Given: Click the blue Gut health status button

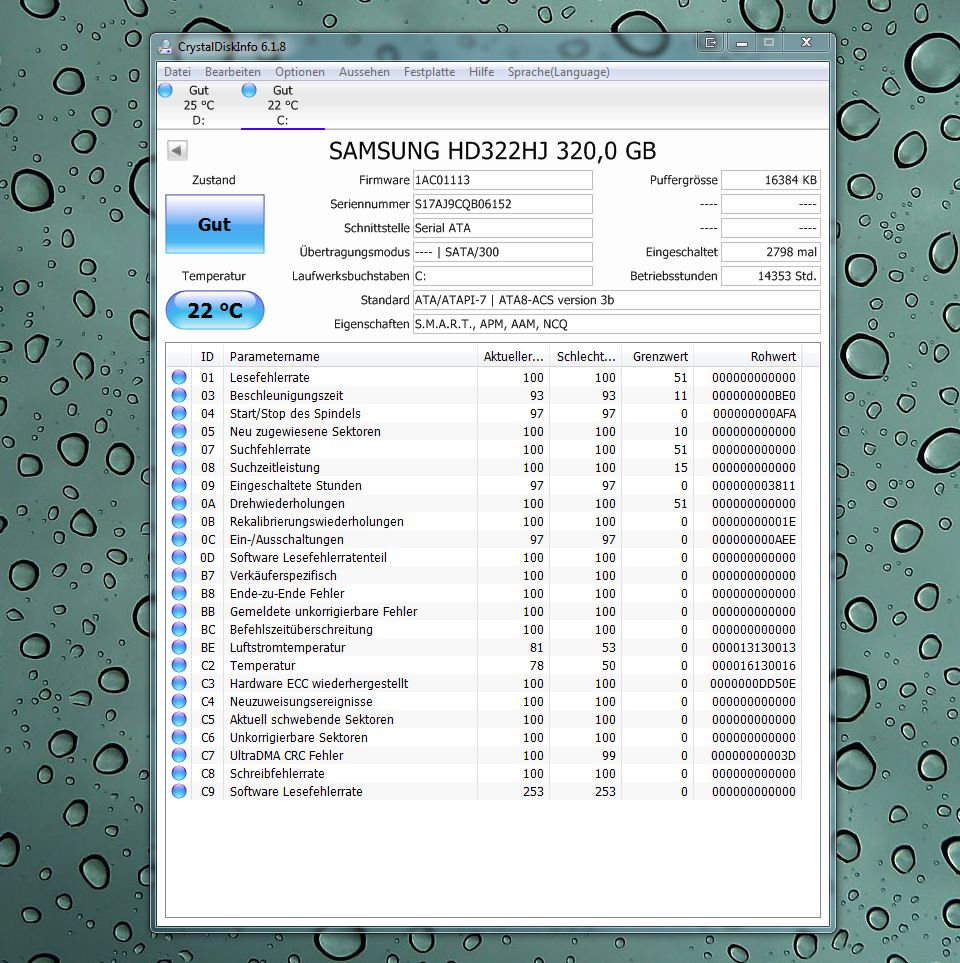Looking at the screenshot, I should click(215, 224).
